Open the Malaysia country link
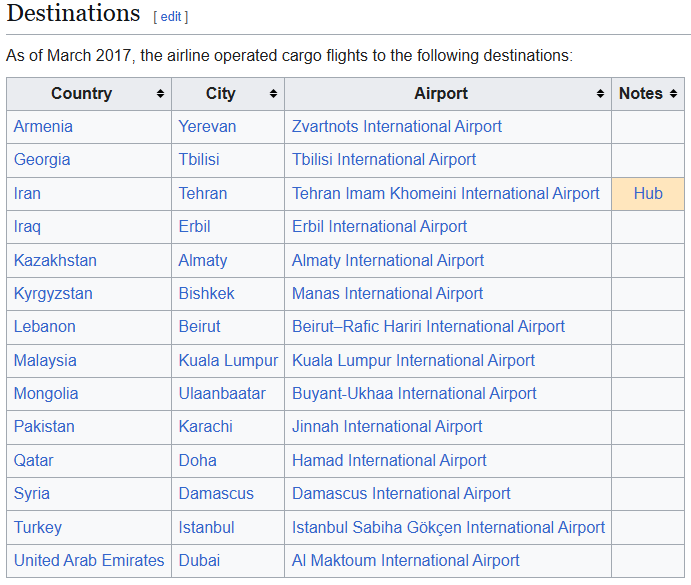Image resolution: width=691 pixels, height=585 pixels. click(x=45, y=361)
